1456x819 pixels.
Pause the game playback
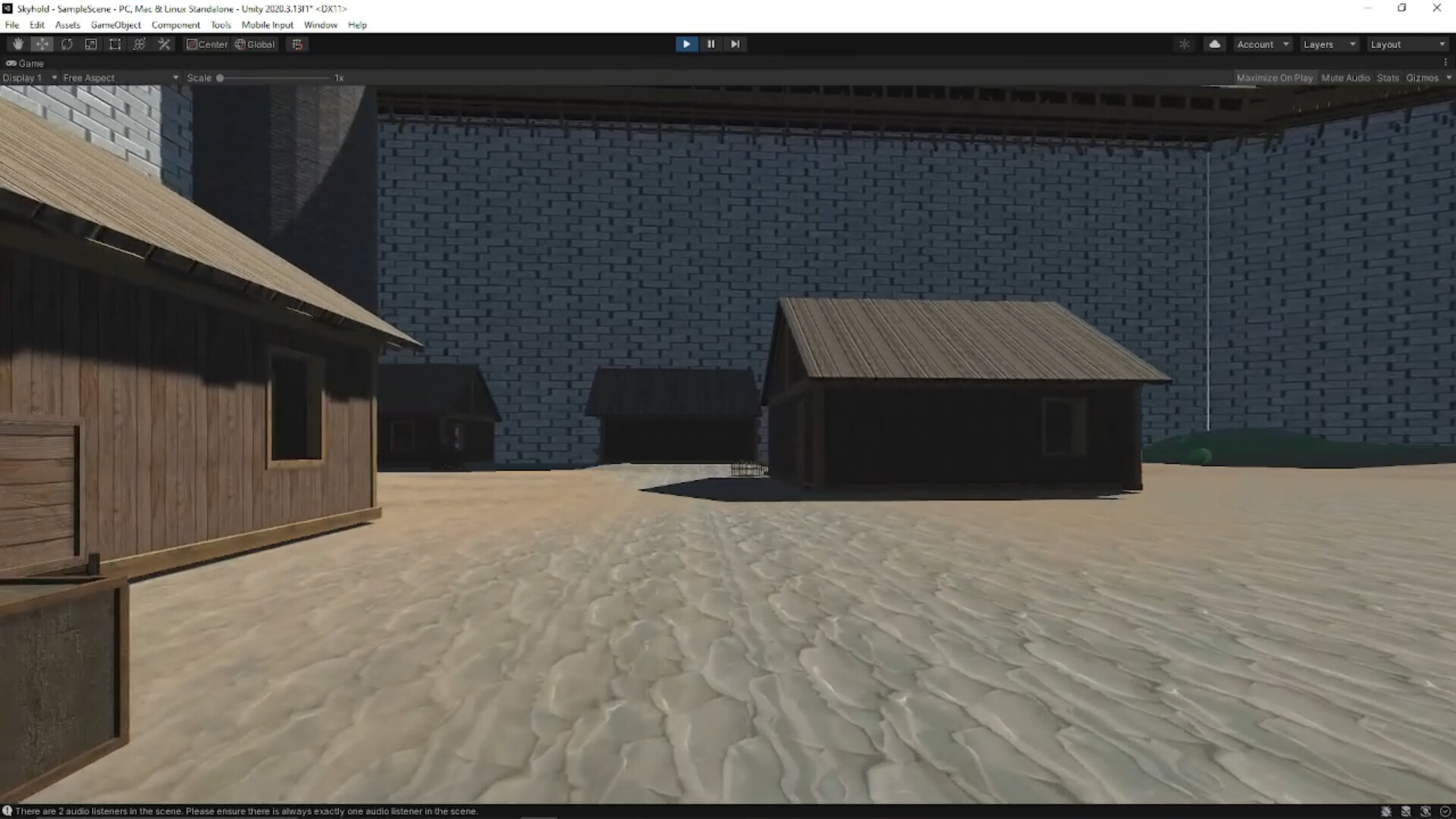(711, 44)
